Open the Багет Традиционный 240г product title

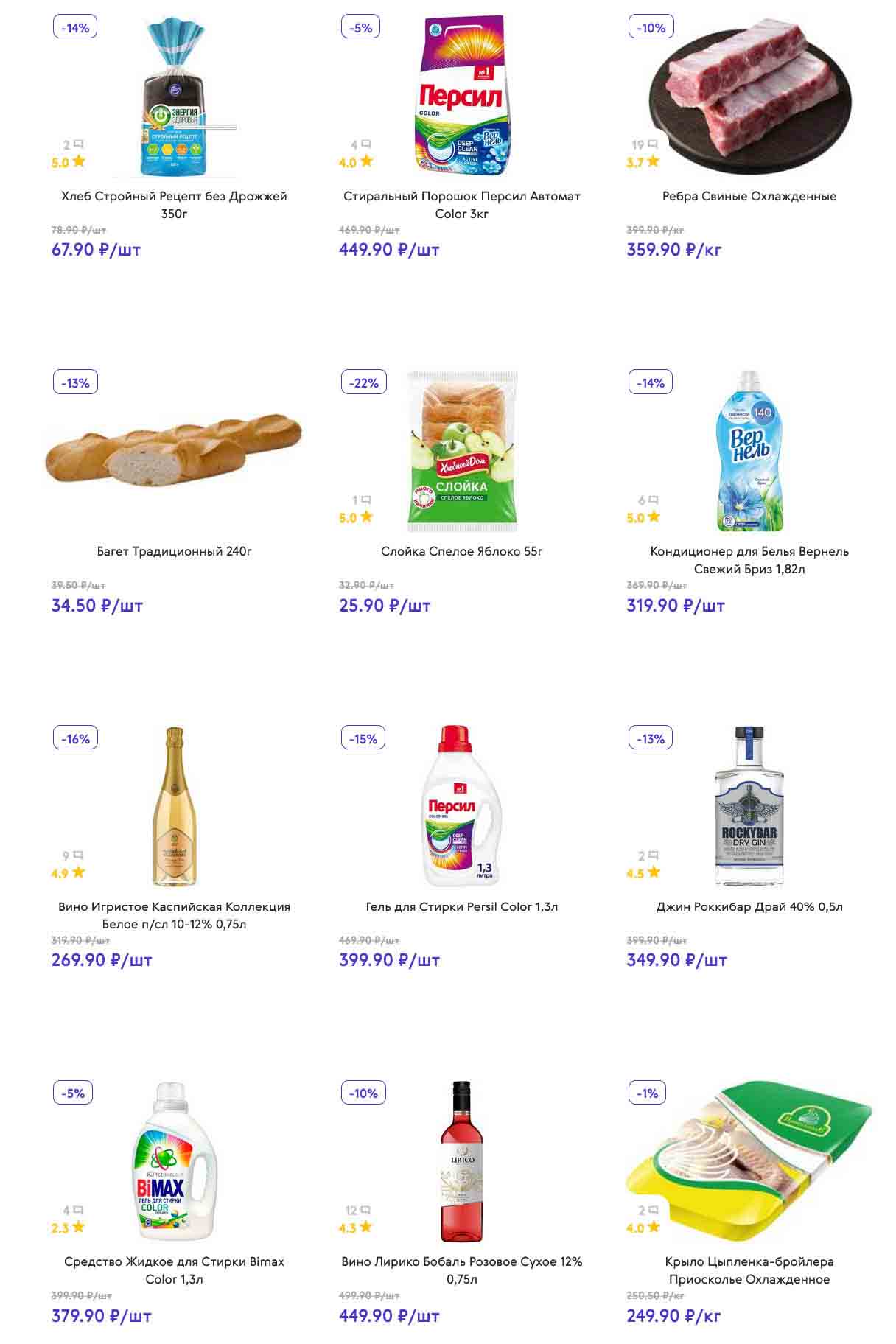click(174, 551)
